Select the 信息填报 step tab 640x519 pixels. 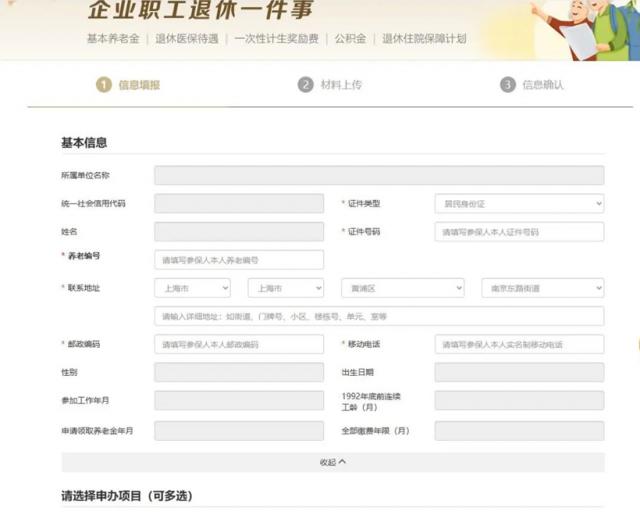click(139, 85)
